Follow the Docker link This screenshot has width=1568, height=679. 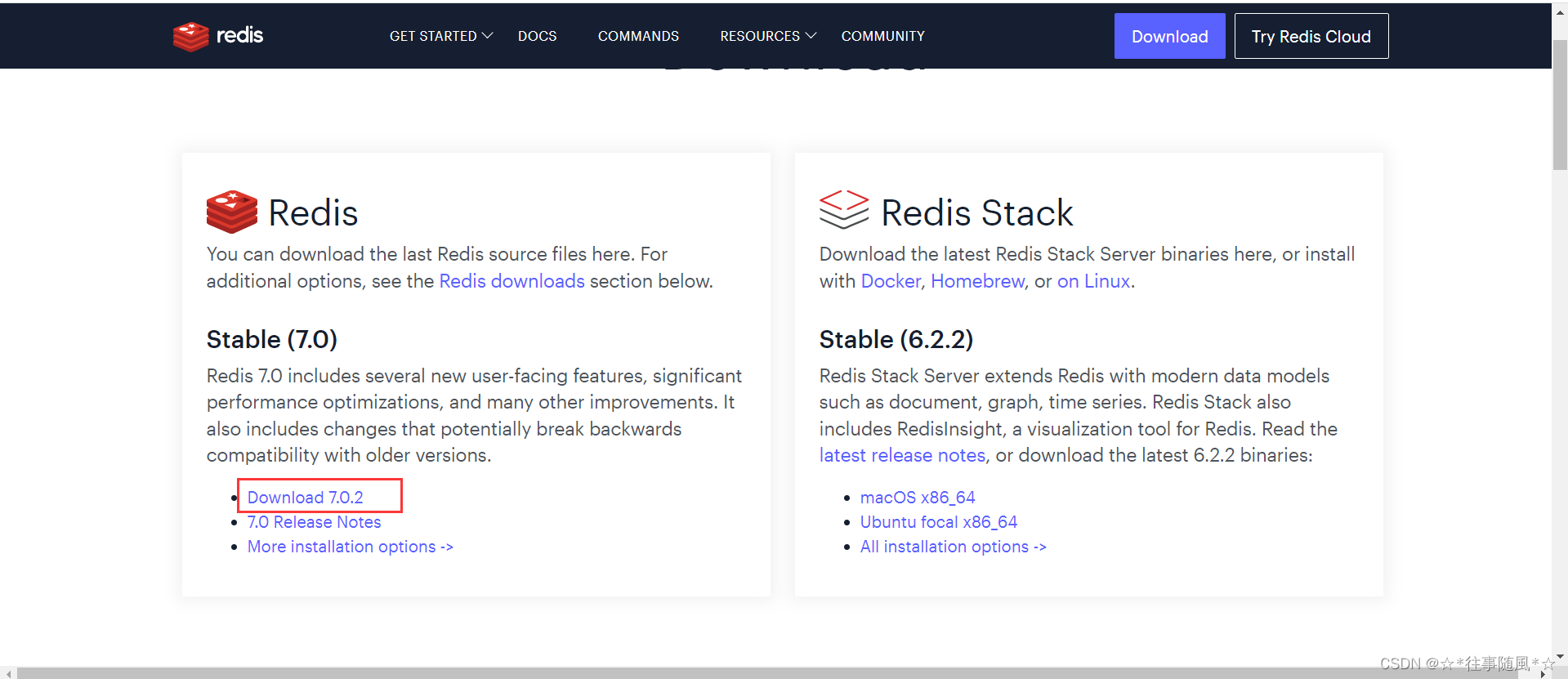click(891, 281)
